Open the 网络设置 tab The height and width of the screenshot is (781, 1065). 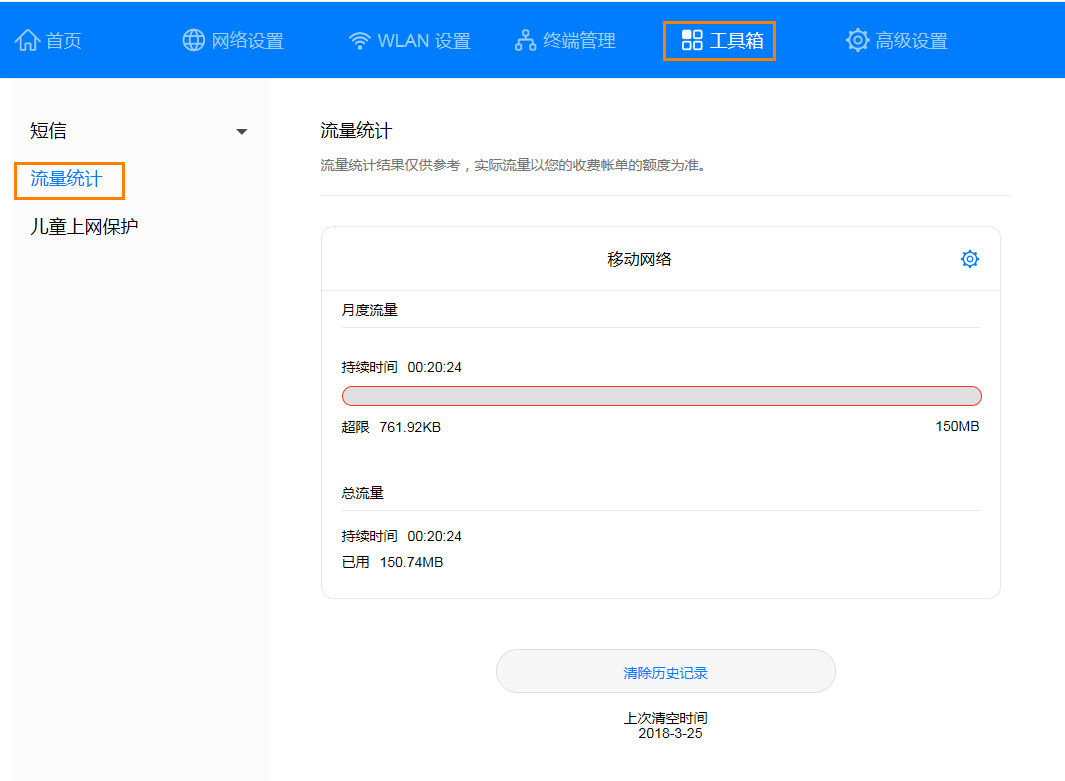pyautogui.click(x=232, y=40)
